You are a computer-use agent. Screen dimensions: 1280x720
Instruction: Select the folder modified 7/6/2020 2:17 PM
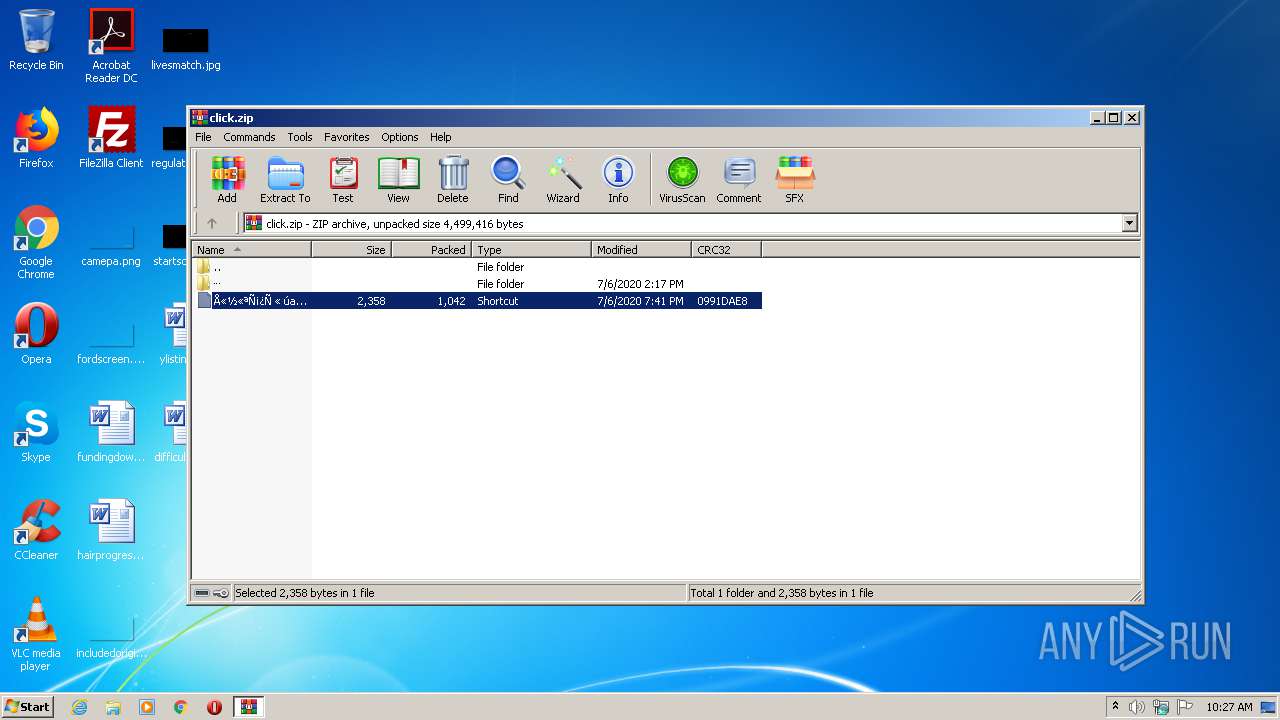(477, 284)
